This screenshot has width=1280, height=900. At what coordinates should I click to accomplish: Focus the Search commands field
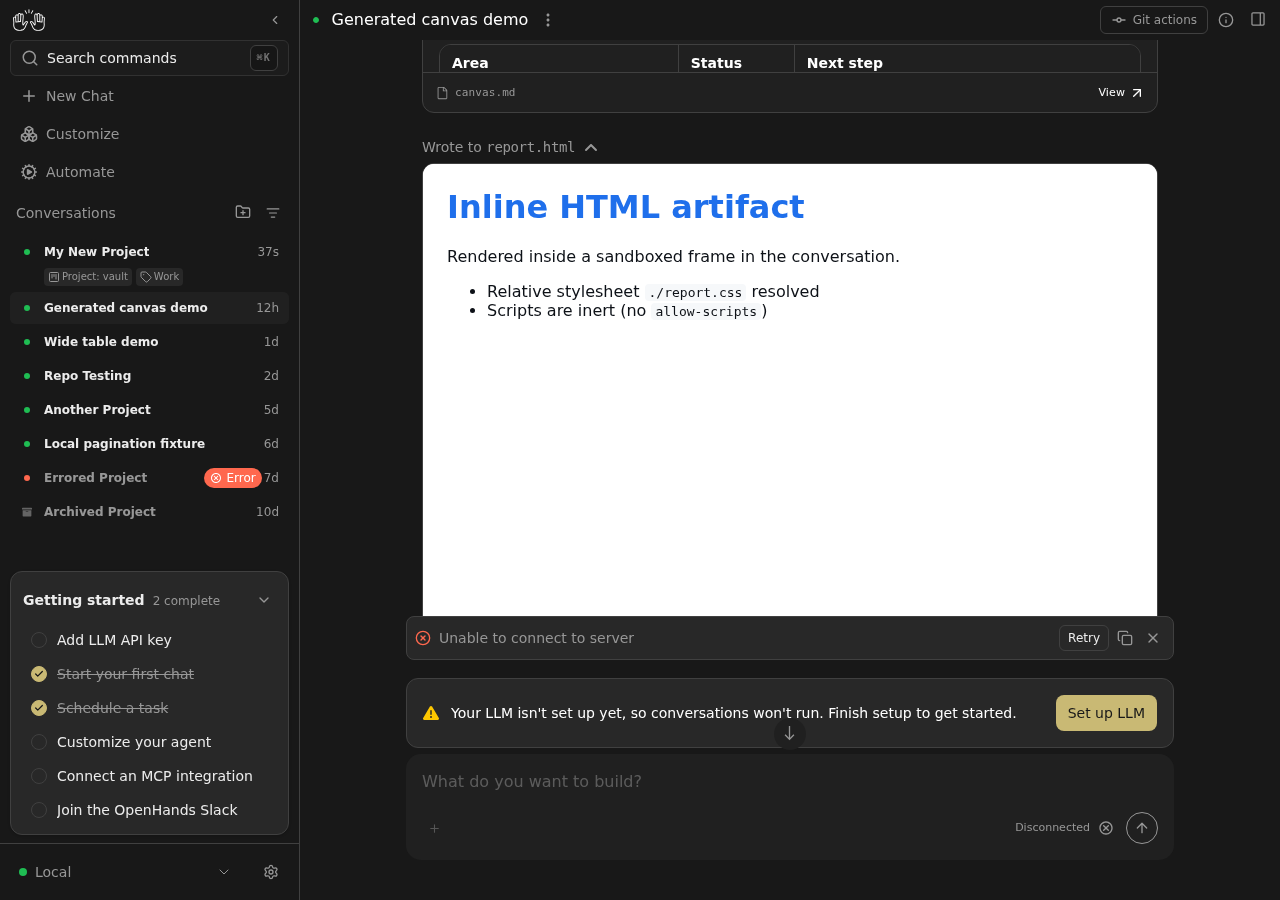149,58
